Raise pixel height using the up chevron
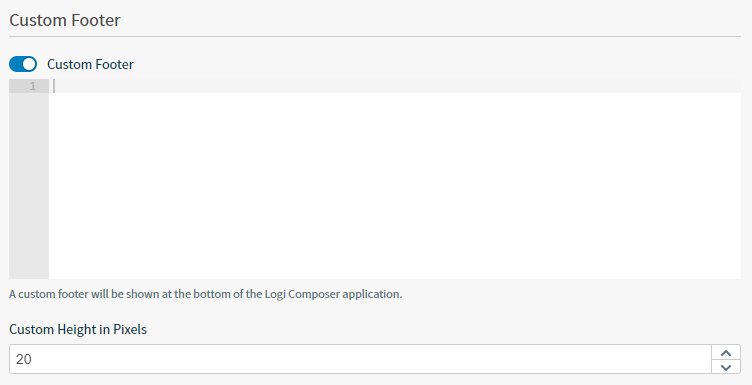The image size is (752, 385). (726, 353)
